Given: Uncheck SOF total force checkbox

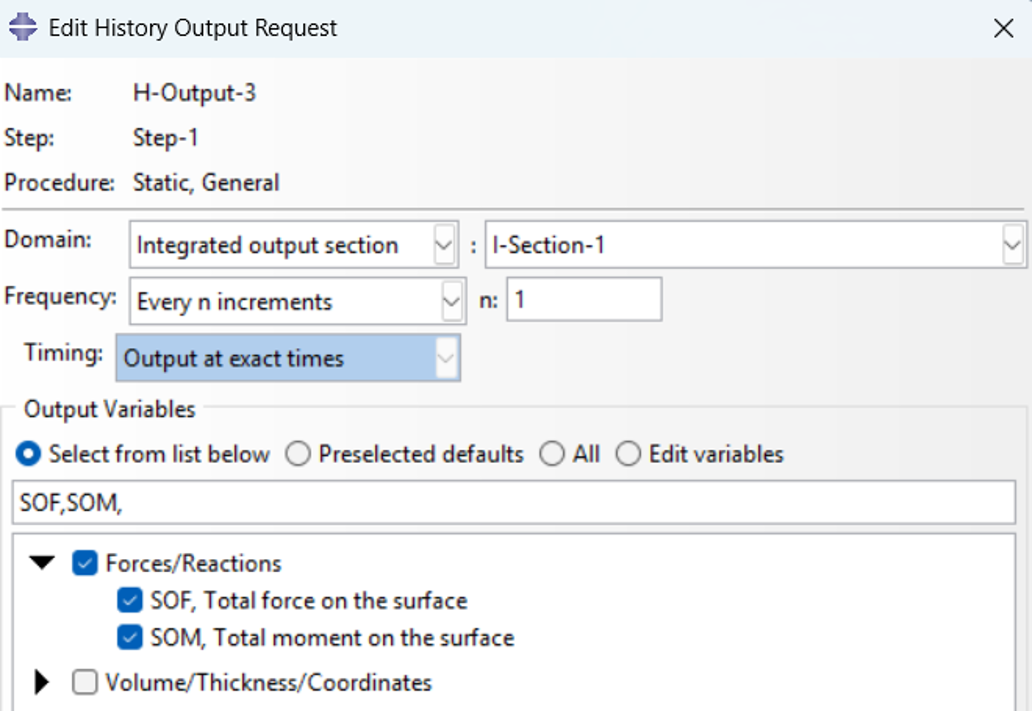Looking at the screenshot, I should 130,600.
